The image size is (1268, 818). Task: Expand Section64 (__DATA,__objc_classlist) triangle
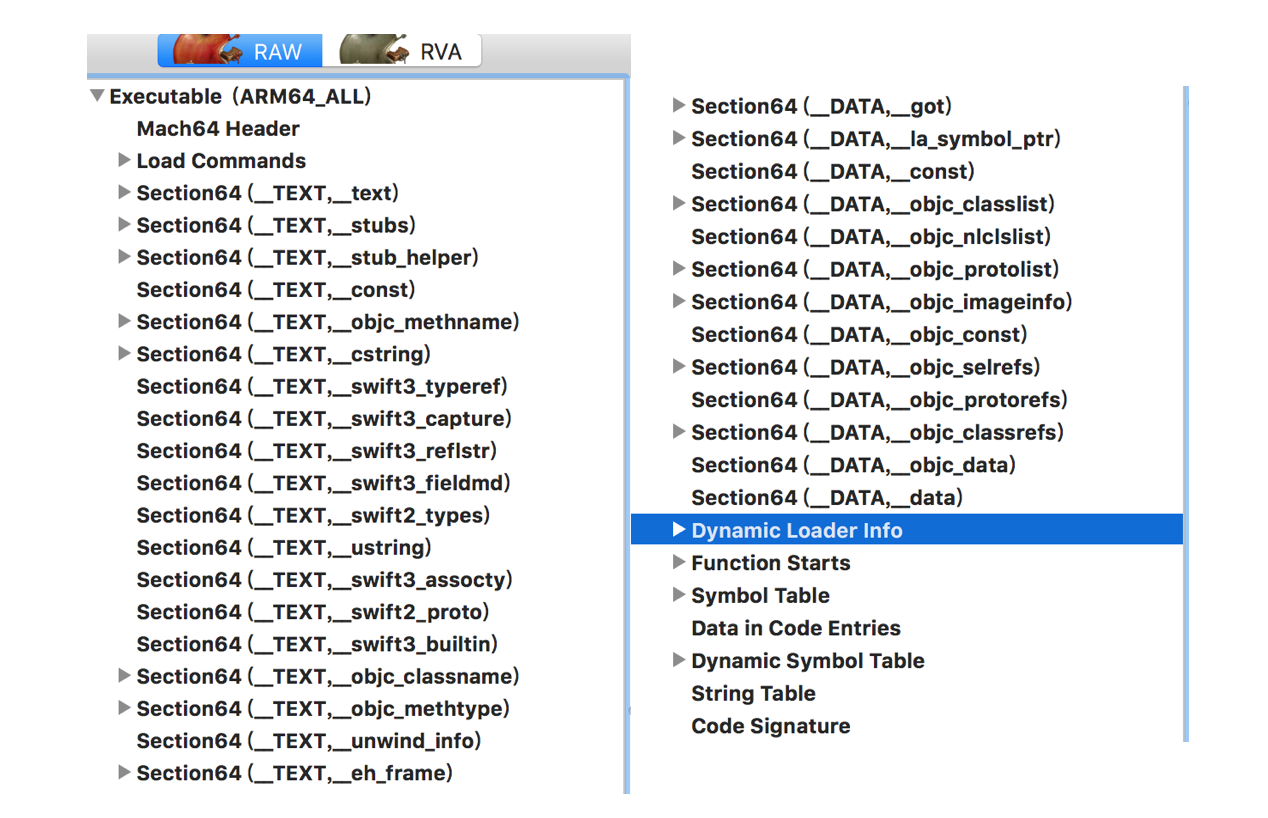679,204
